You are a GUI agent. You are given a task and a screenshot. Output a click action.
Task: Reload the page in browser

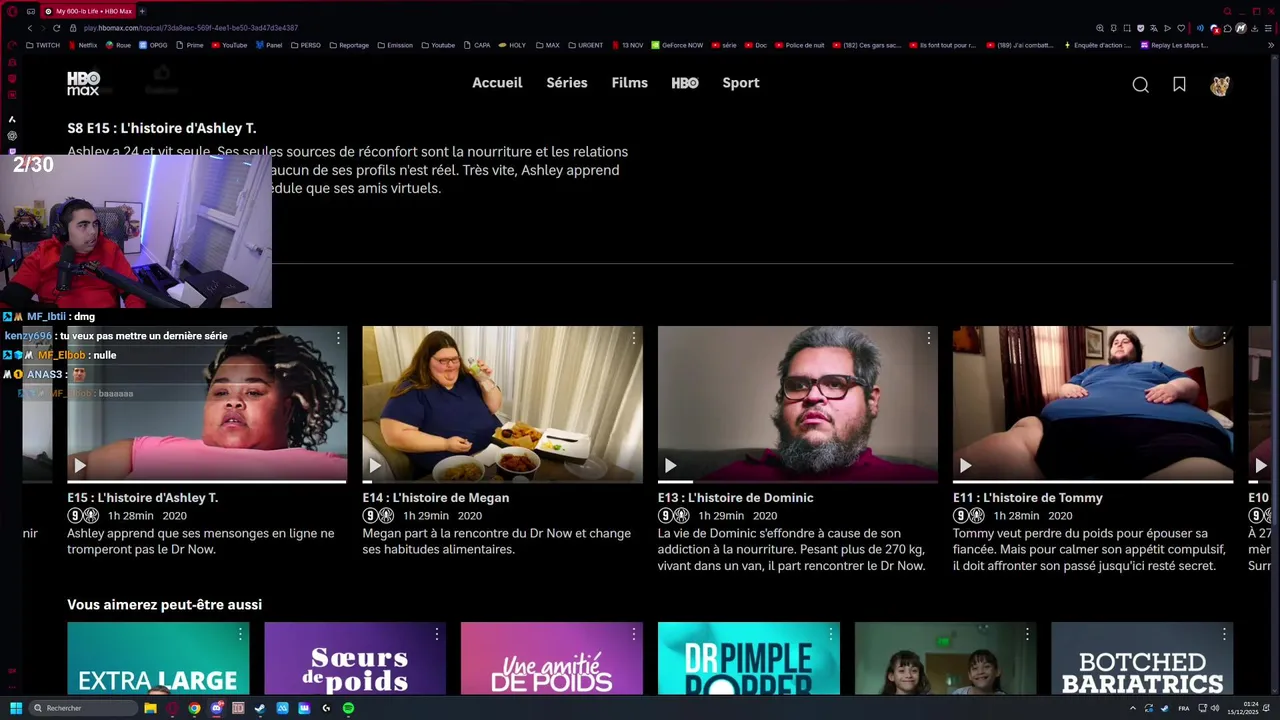click(56, 28)
